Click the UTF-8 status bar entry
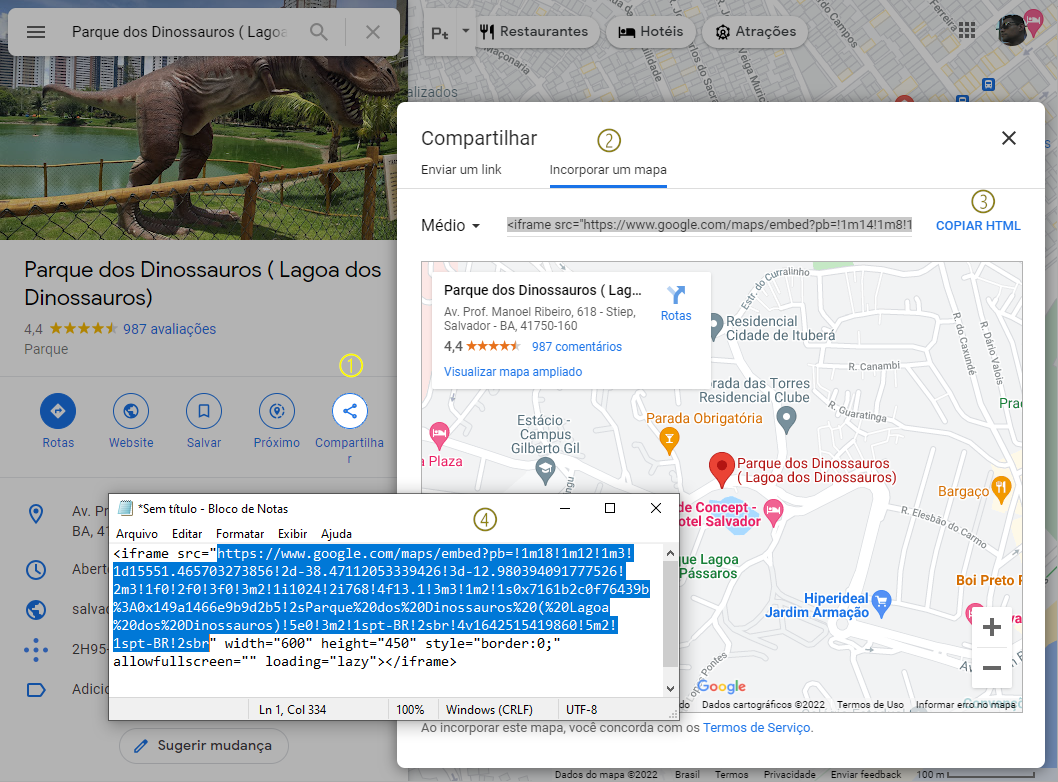Image resolution: width=1058 pixels, height=782 pixels. (x=582, y=710)
